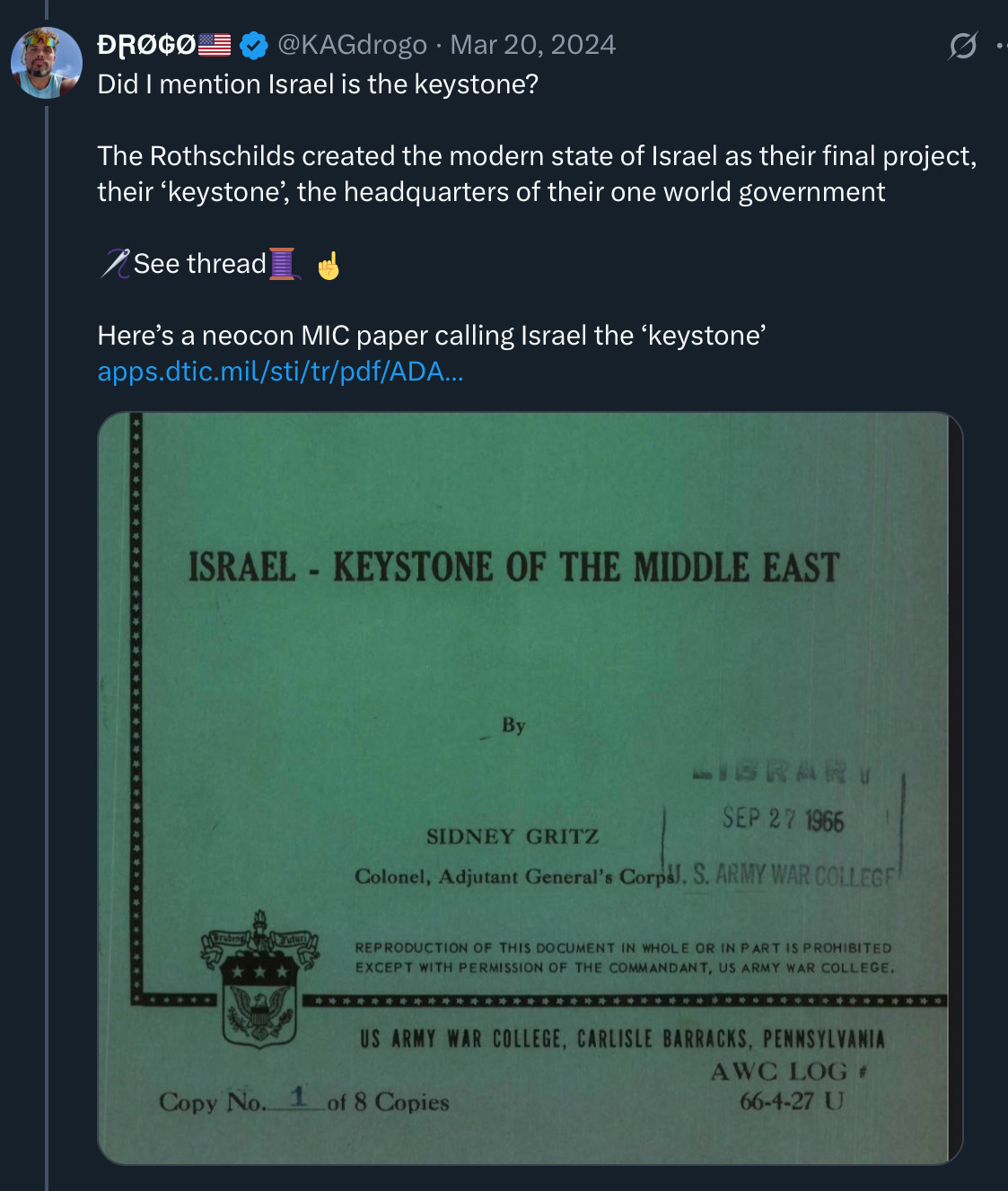
Task: Click the paragraph about the Rothschilds
Action: point(536,174)
